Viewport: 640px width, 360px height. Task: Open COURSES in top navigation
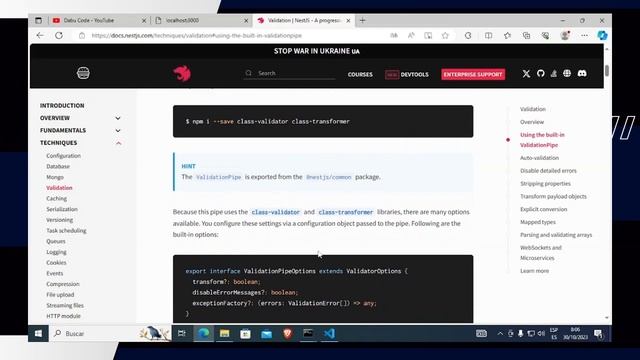pyautogui.click(x=360, y=74)
